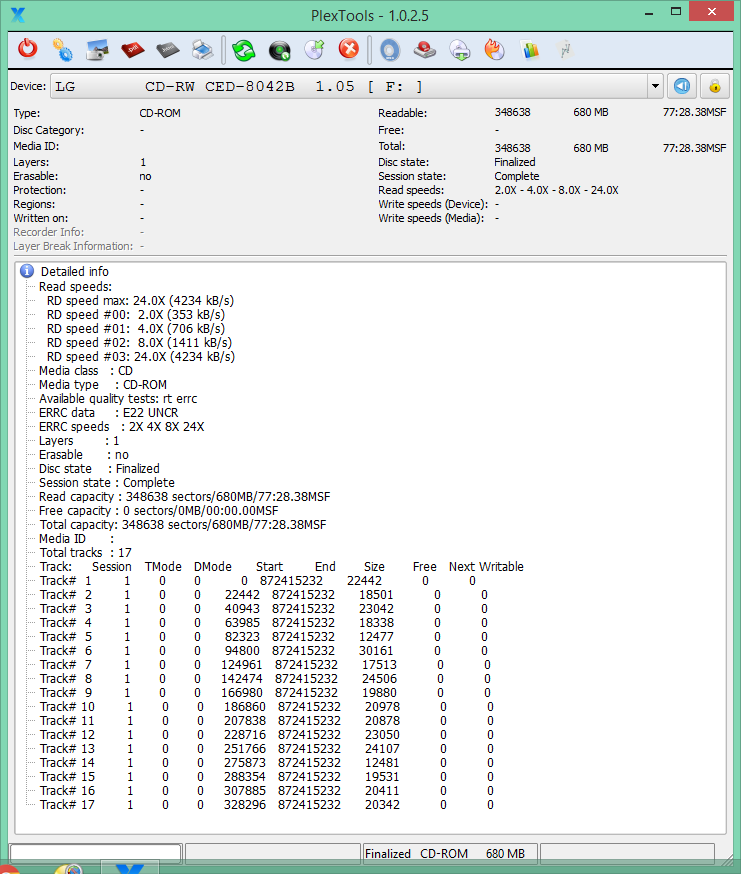Open PlexTools from the Windows taskbar
741x874 pixels.
pos(130,868)
